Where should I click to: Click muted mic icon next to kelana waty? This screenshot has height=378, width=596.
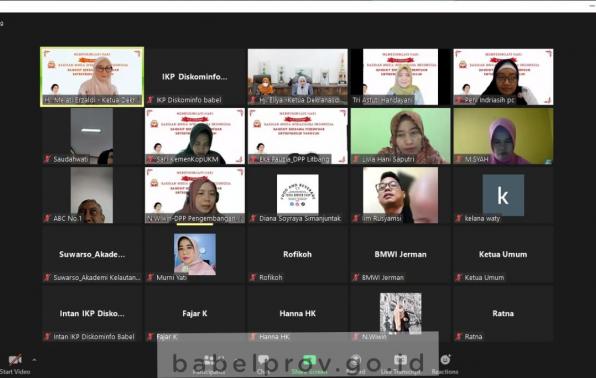point(459,218)
